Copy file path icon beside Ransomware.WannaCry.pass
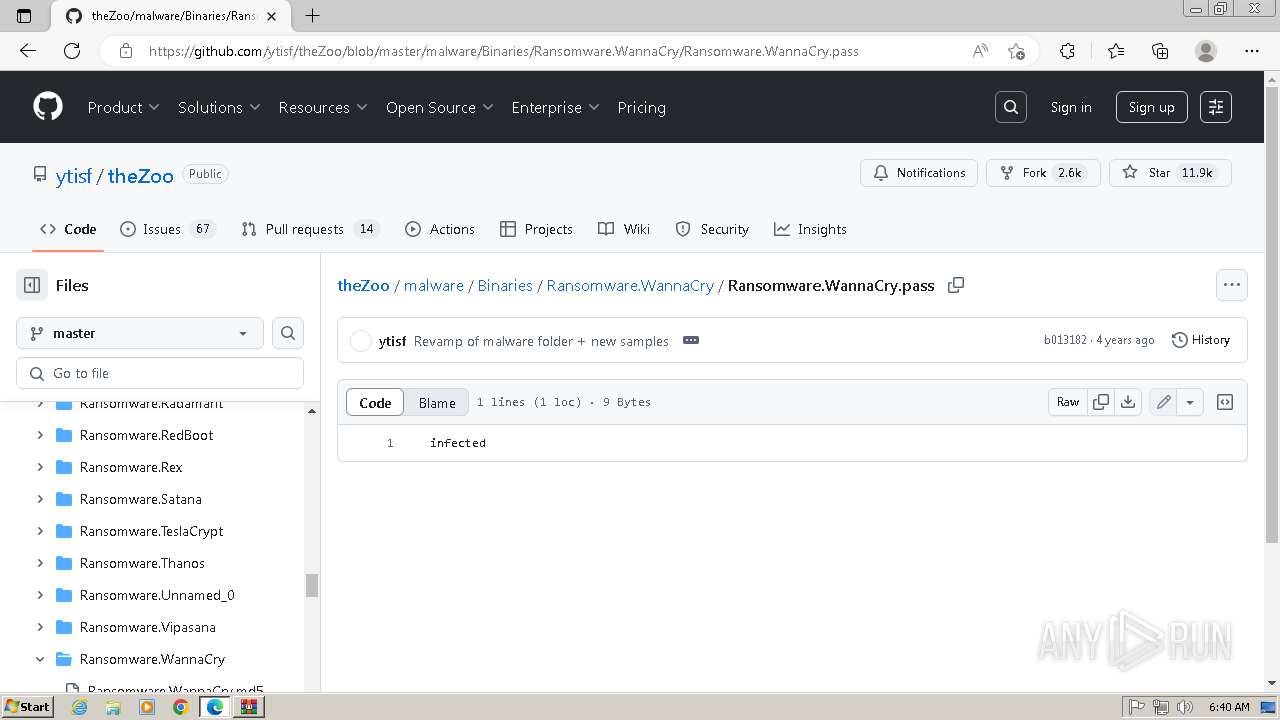Viewport: 1280px width, 720px height. [956, 285]
